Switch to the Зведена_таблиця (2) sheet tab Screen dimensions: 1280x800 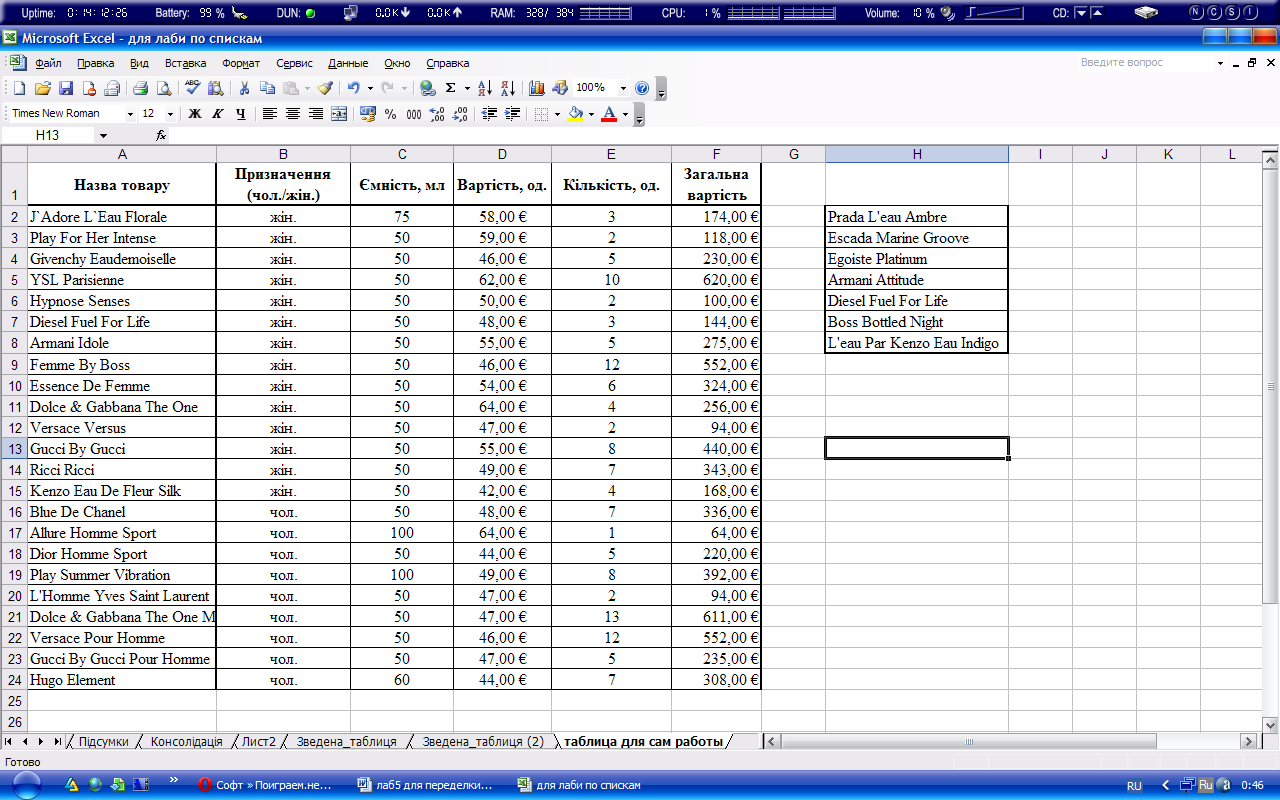(483, 741)
